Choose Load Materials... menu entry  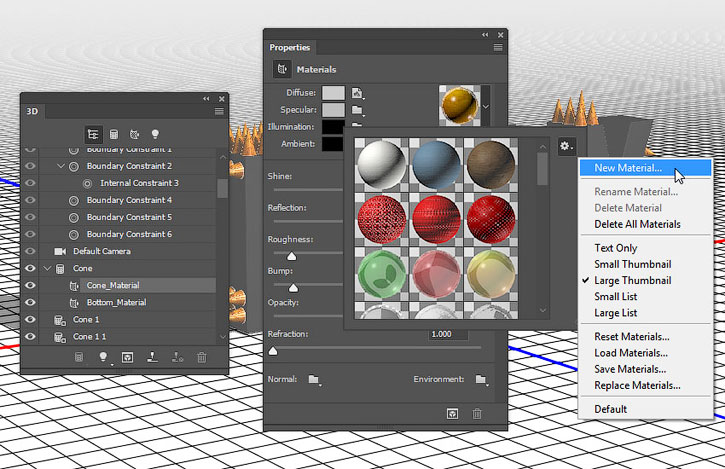(631, 353)
